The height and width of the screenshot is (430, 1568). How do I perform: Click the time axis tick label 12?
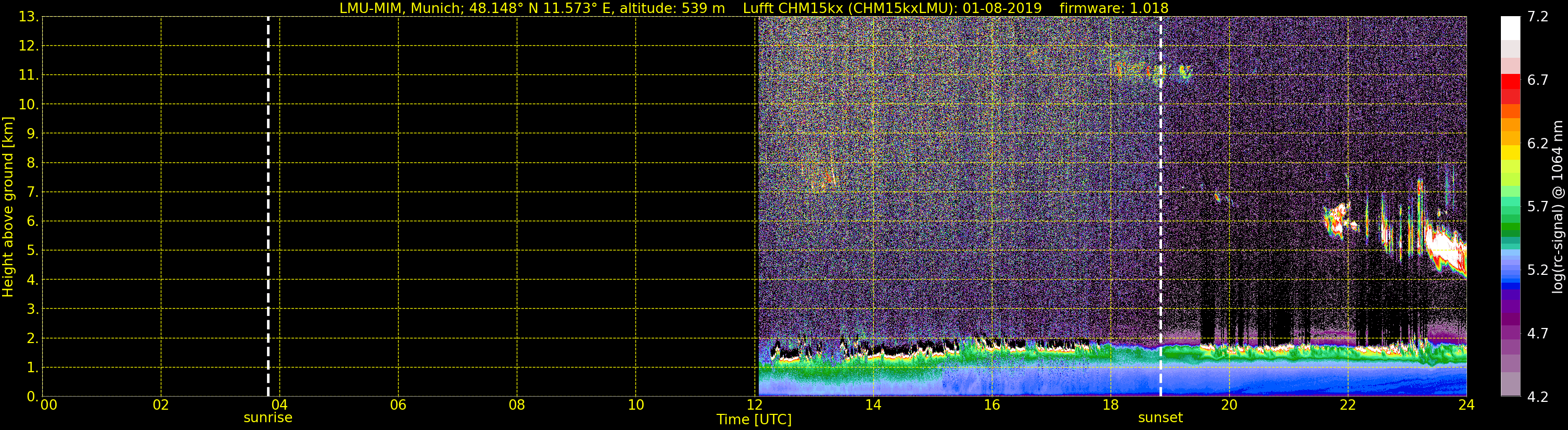click(x=754, y=405)
